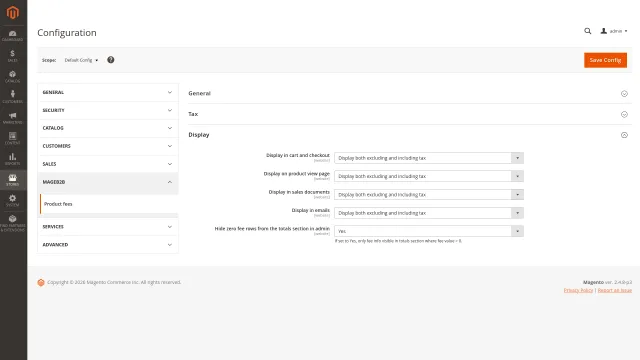640x360 pixels.
Task: Open the Dashboard sidebar icon
Action: click(x=13, y=36)
